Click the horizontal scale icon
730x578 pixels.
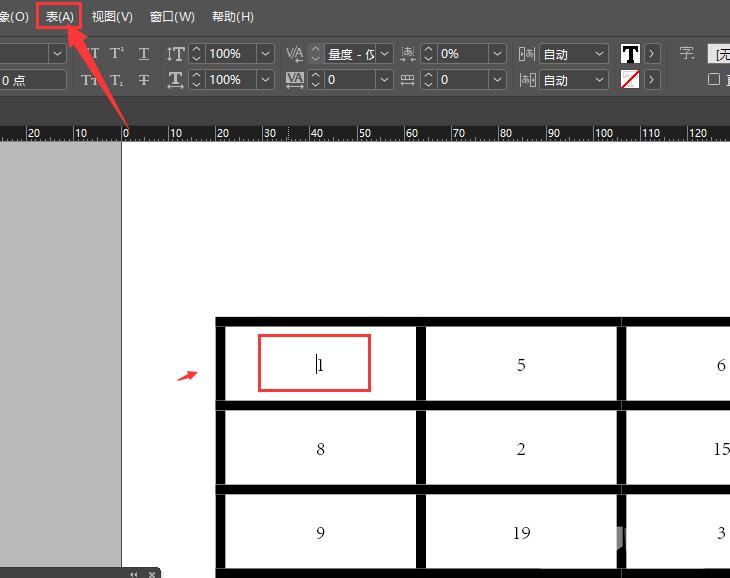coord(176,80)
